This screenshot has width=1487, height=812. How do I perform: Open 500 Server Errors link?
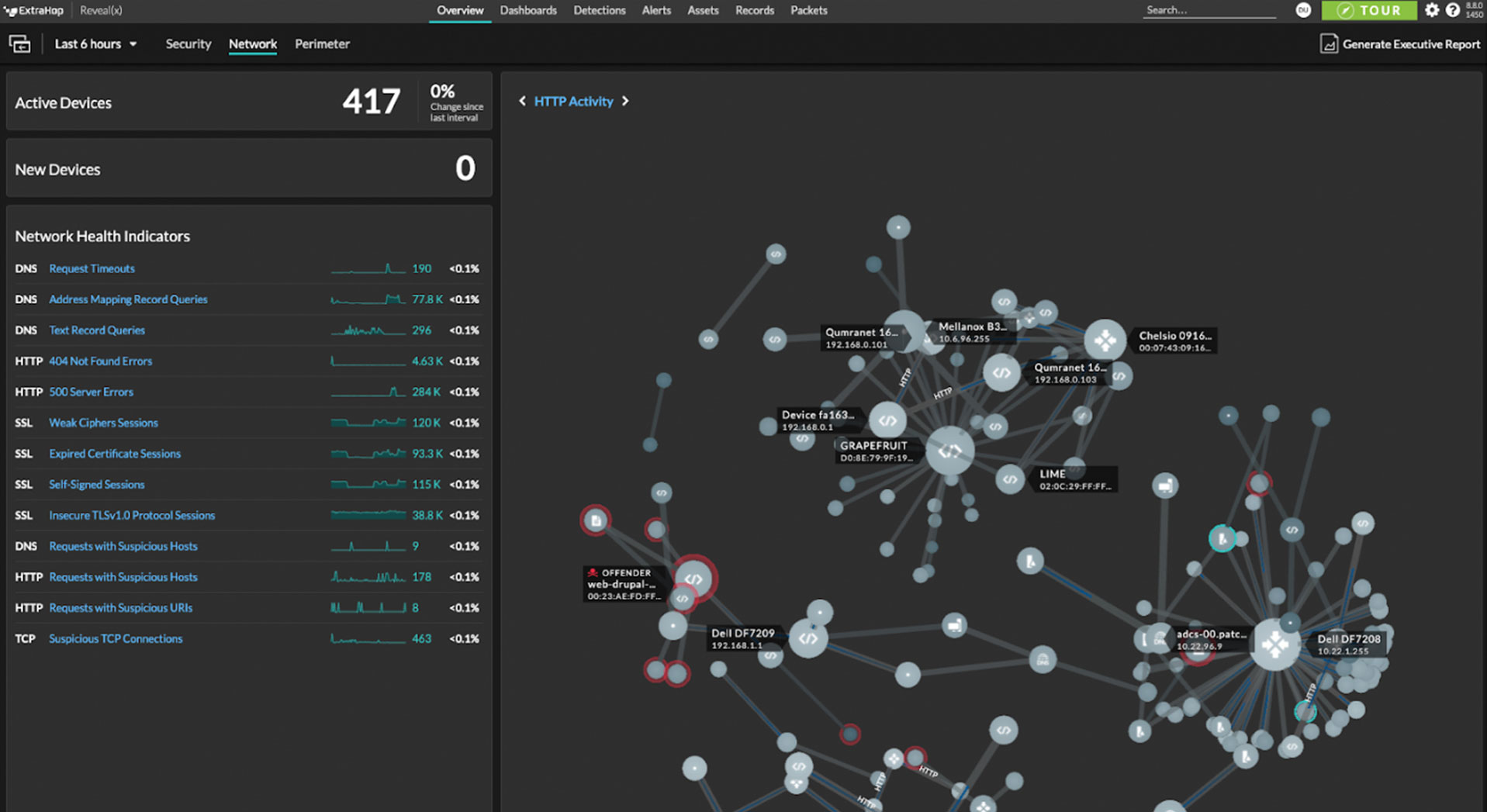coord(91,392)
